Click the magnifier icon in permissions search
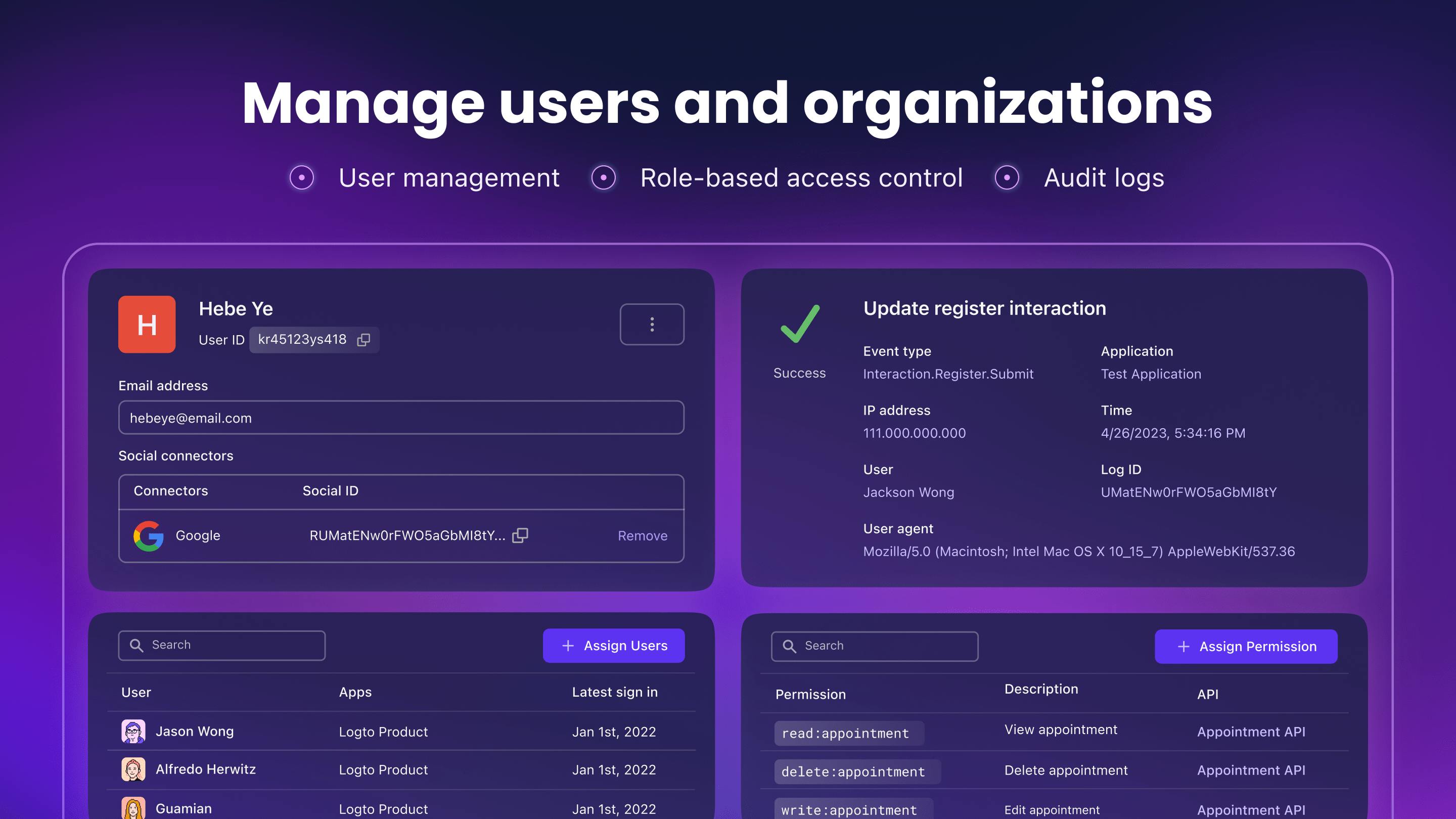 pyautogui.click(x=790, y=646)
